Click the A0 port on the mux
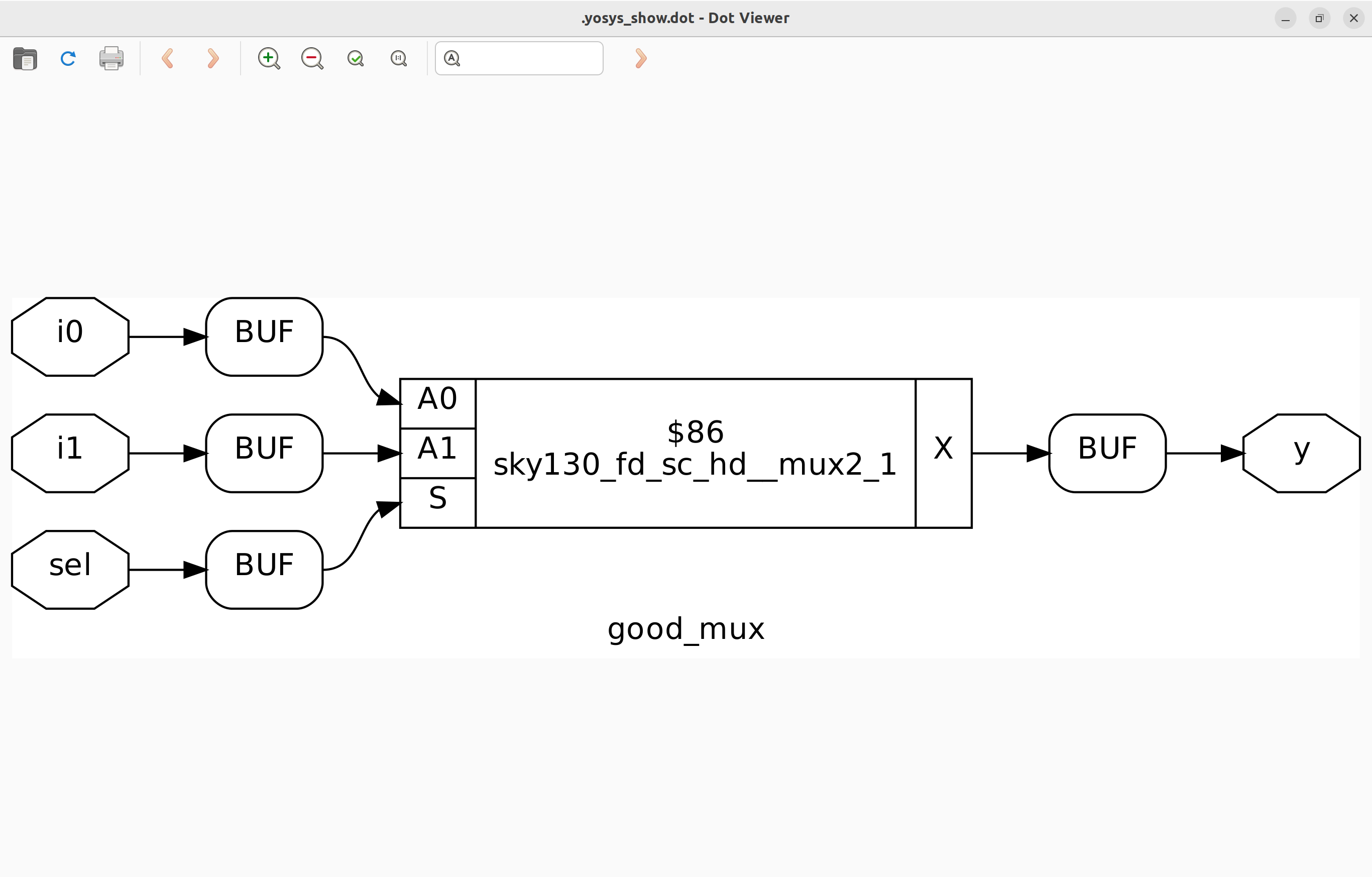 coord(436,399)
